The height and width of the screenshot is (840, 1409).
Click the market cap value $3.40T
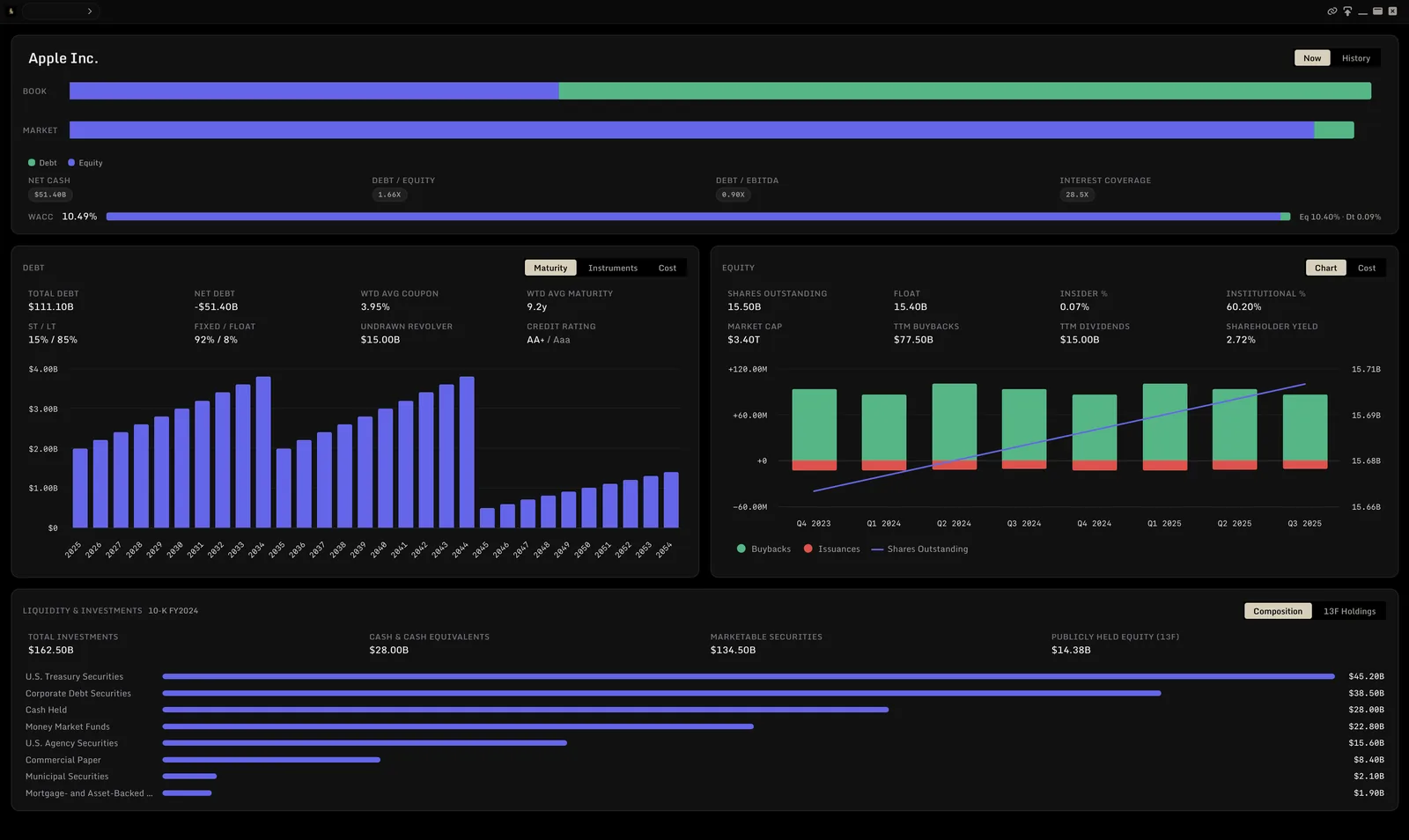743,340
